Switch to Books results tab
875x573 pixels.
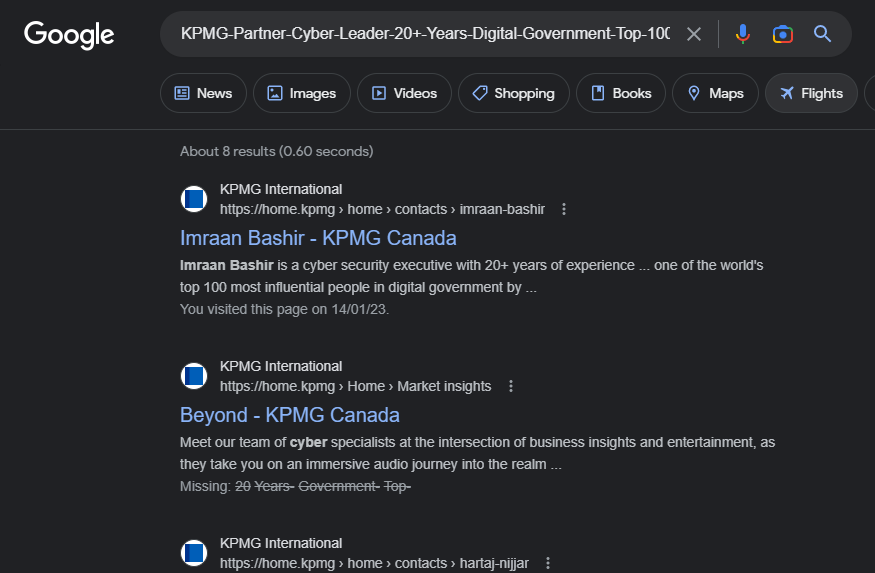point(621,93)
